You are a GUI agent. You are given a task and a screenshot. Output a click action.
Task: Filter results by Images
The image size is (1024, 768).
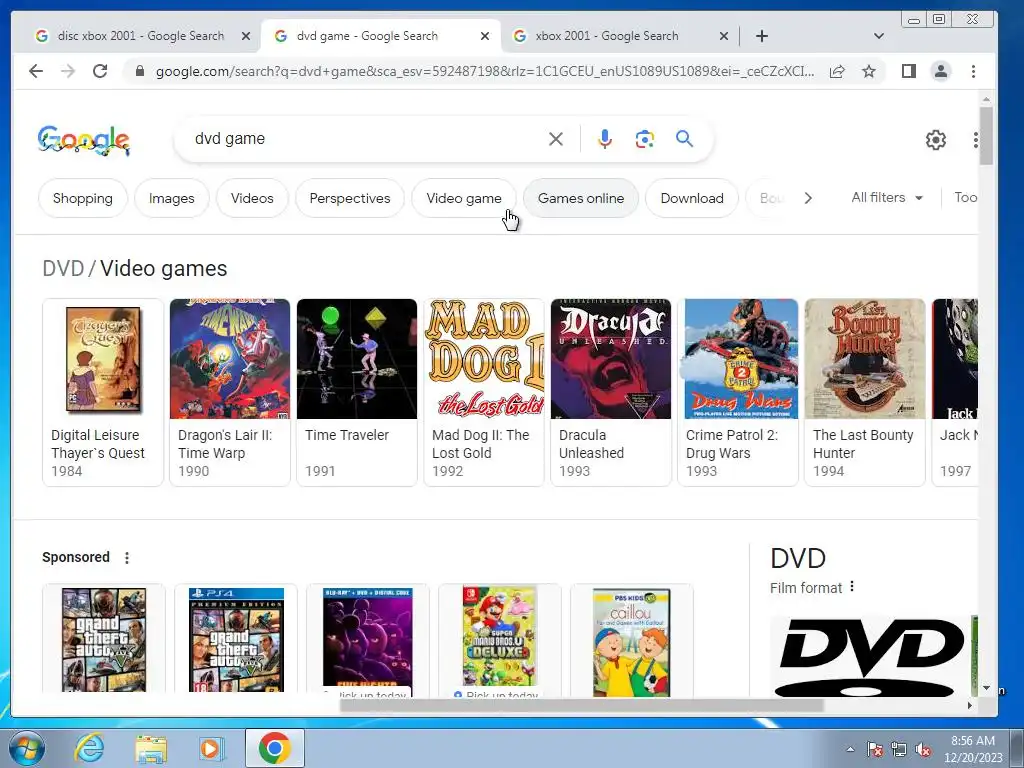172,198
